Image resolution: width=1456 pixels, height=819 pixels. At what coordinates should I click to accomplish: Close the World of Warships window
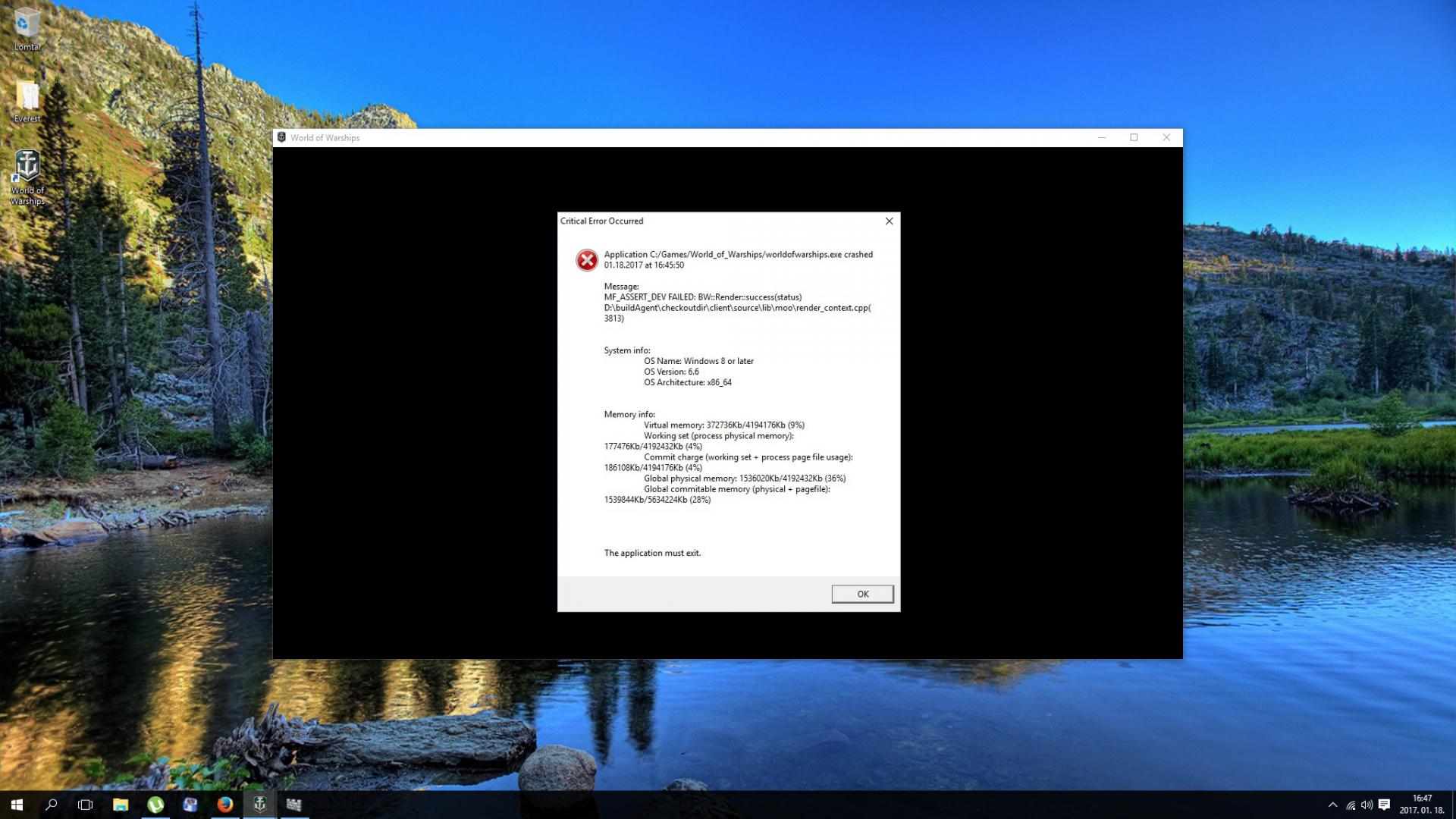pos(1166,137)
